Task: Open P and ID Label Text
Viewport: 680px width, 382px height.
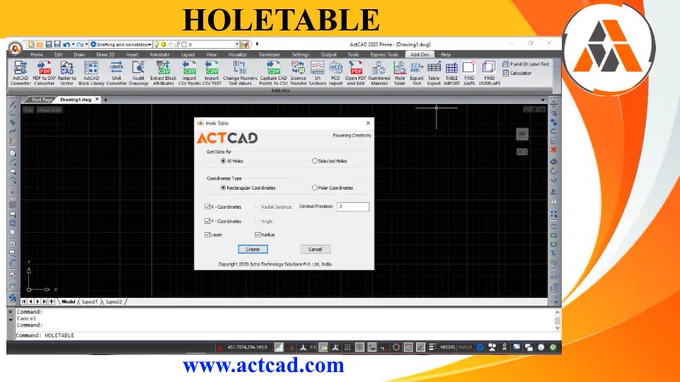Action: pos(526,64)
